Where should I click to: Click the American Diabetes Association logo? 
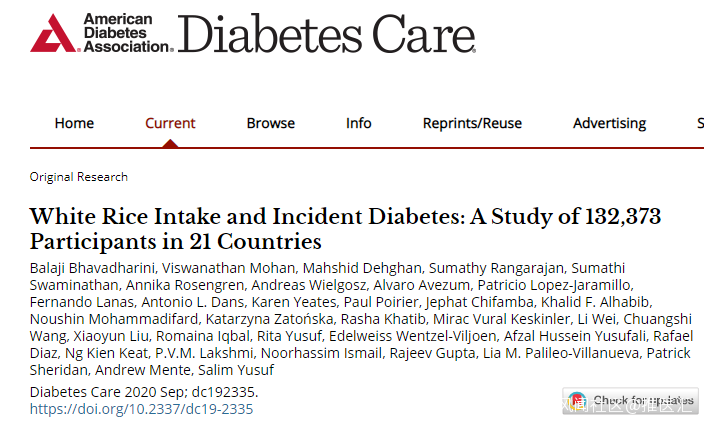click(100, 32)
